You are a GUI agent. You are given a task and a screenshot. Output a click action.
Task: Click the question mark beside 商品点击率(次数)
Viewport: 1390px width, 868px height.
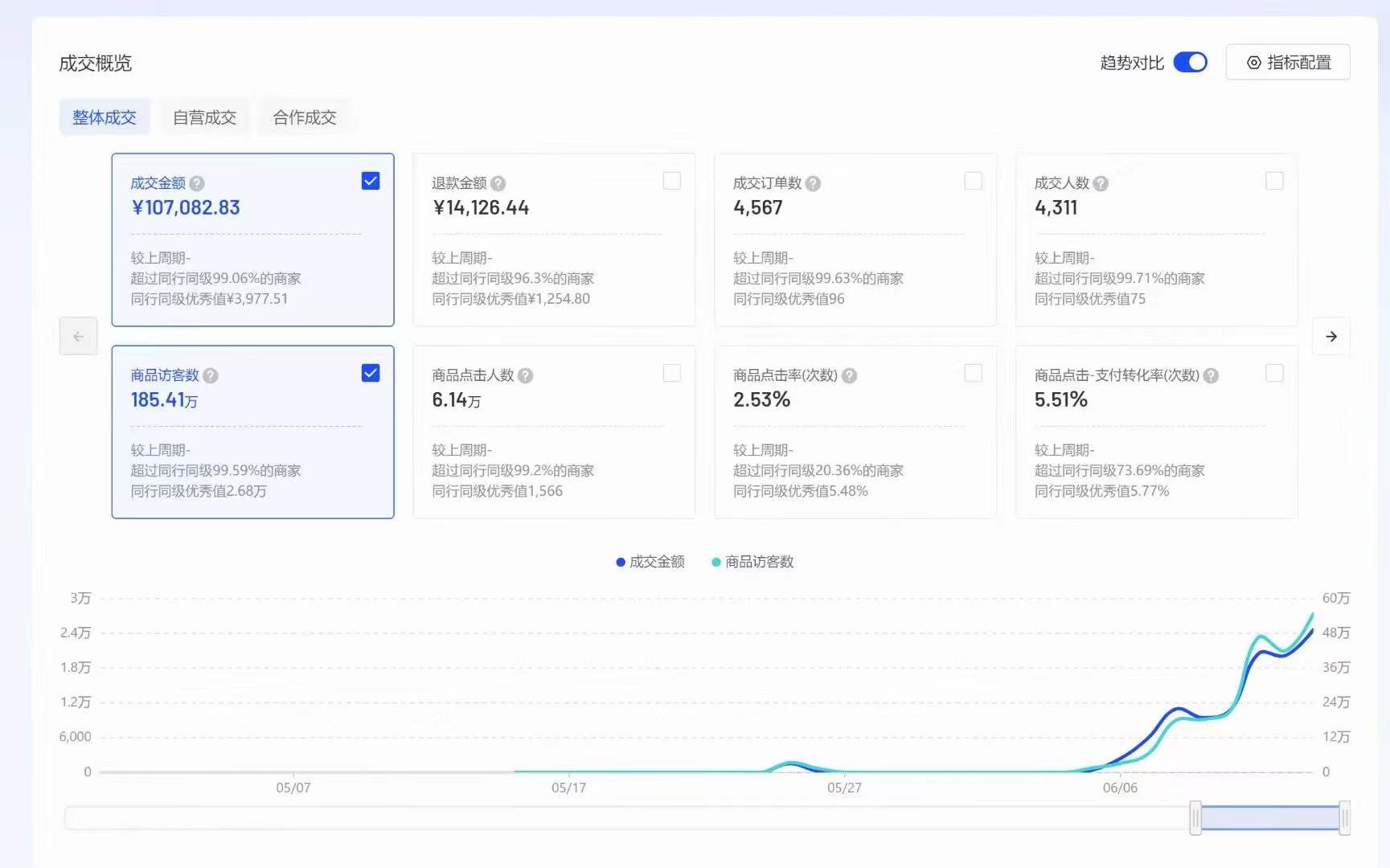coord(851,375)
